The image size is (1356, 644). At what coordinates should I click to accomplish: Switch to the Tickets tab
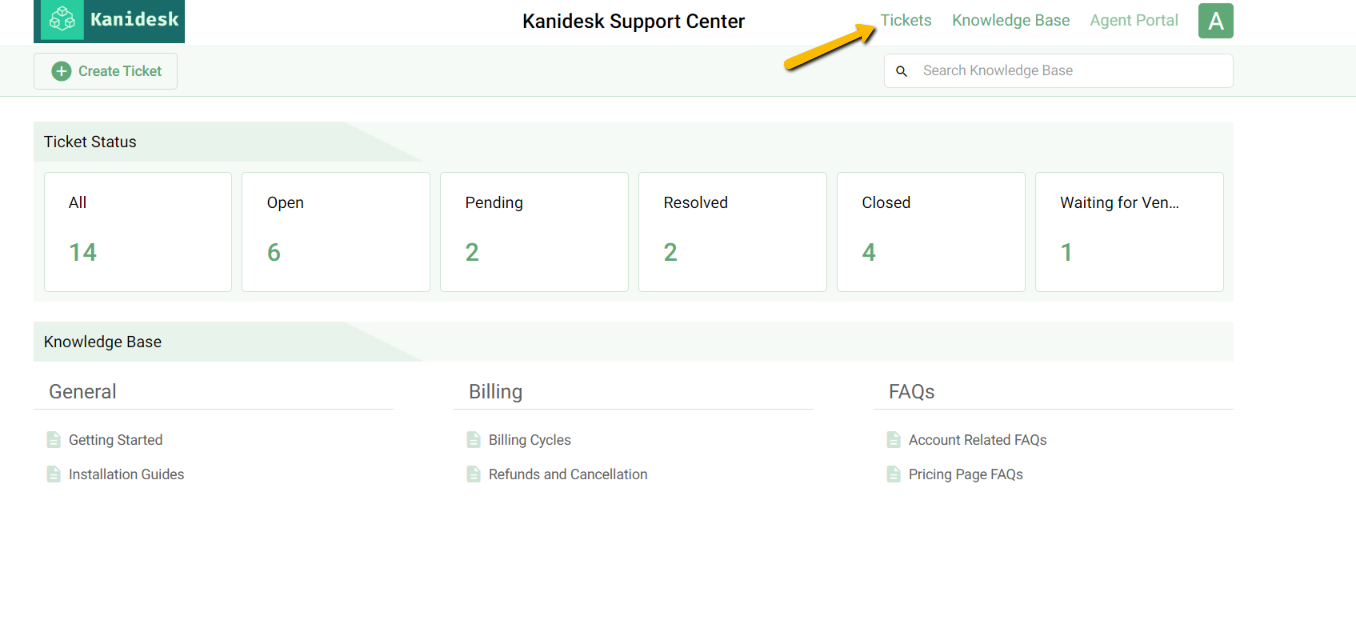coord(905,20)
